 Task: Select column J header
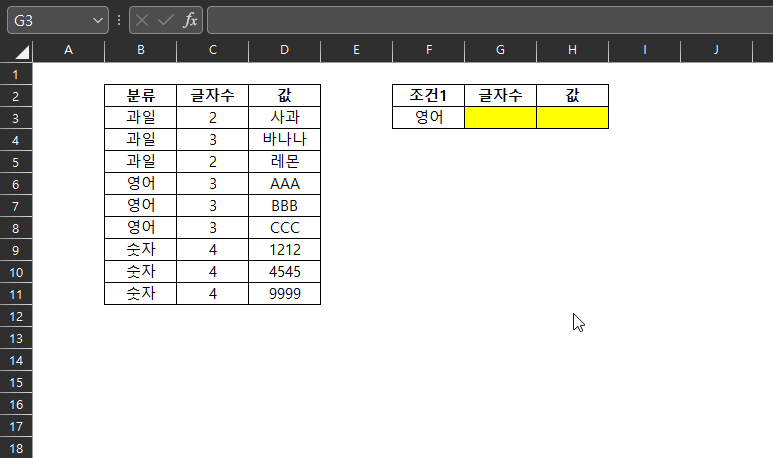pos(716,50)
